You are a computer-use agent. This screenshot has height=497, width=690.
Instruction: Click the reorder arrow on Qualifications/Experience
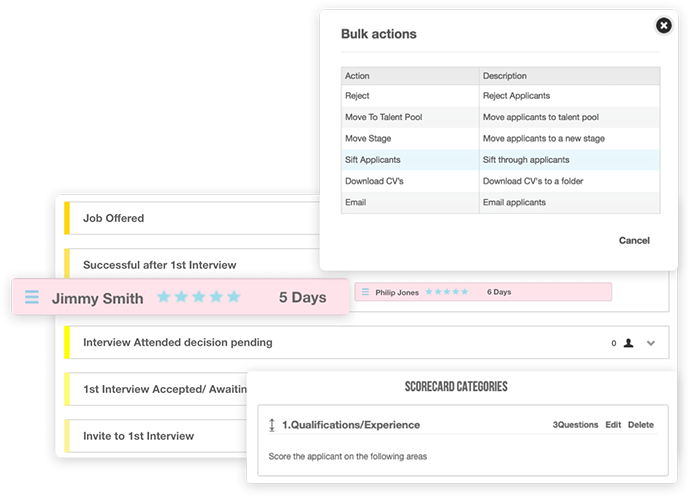click(x=272, y=425)
